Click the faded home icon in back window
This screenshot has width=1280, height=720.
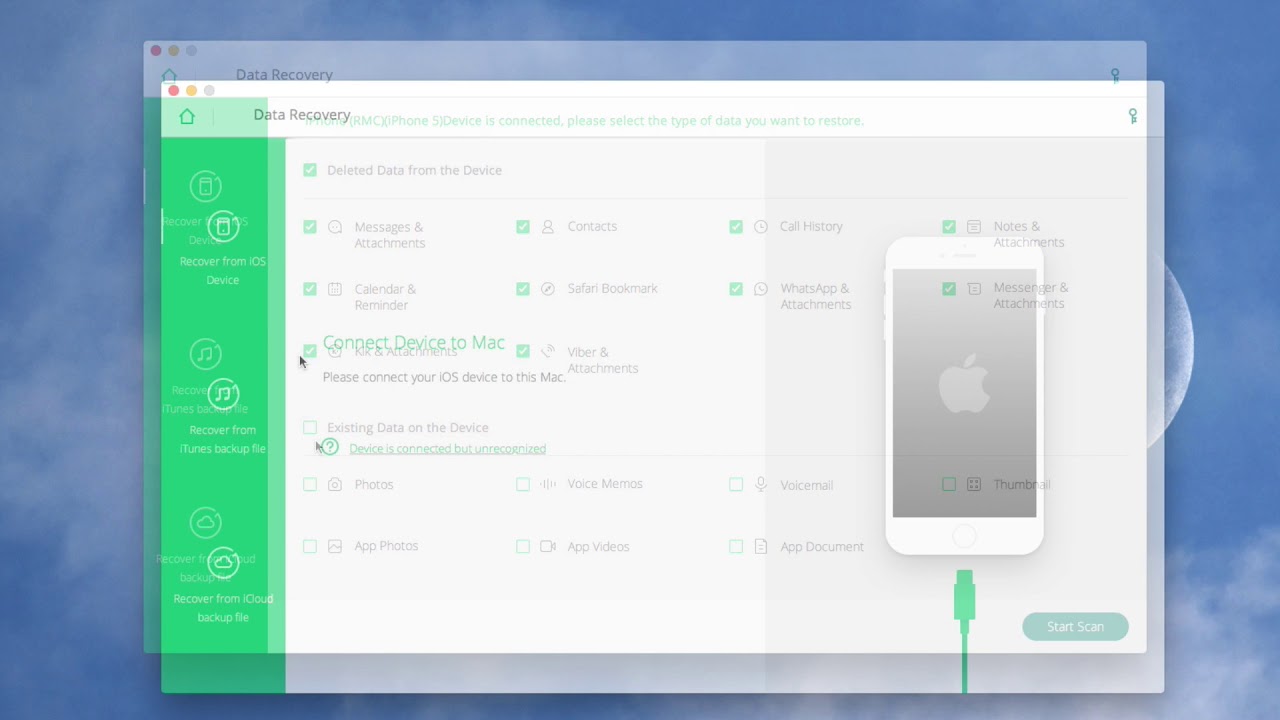pos(169,75)
